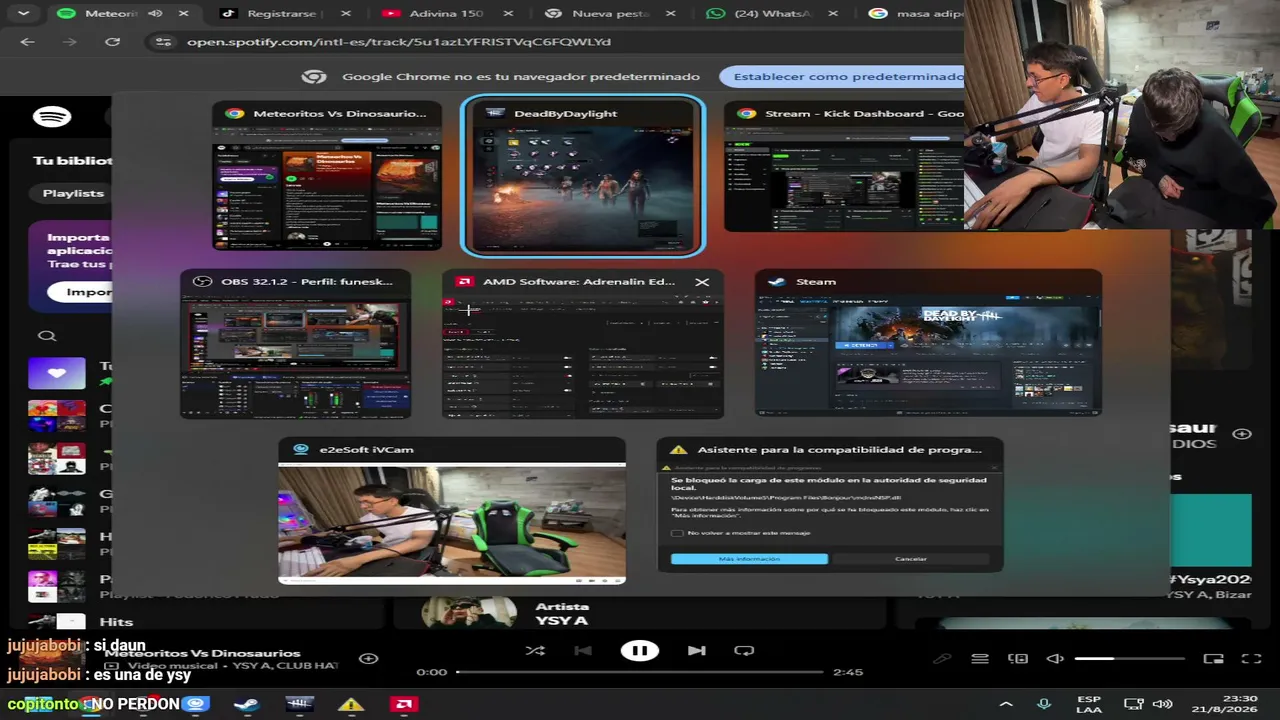Close the Nueva pestaña tab

coord(670,14)
